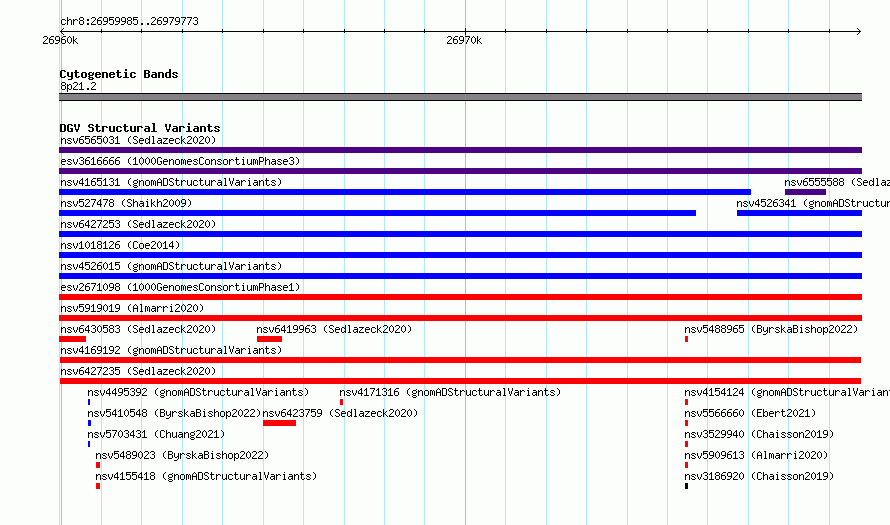The width and height of the screenshot is (890, 525).
Task: Select the esv3616666 1000GenomesConsortiumPhase3 label
Action: point(180,161)
